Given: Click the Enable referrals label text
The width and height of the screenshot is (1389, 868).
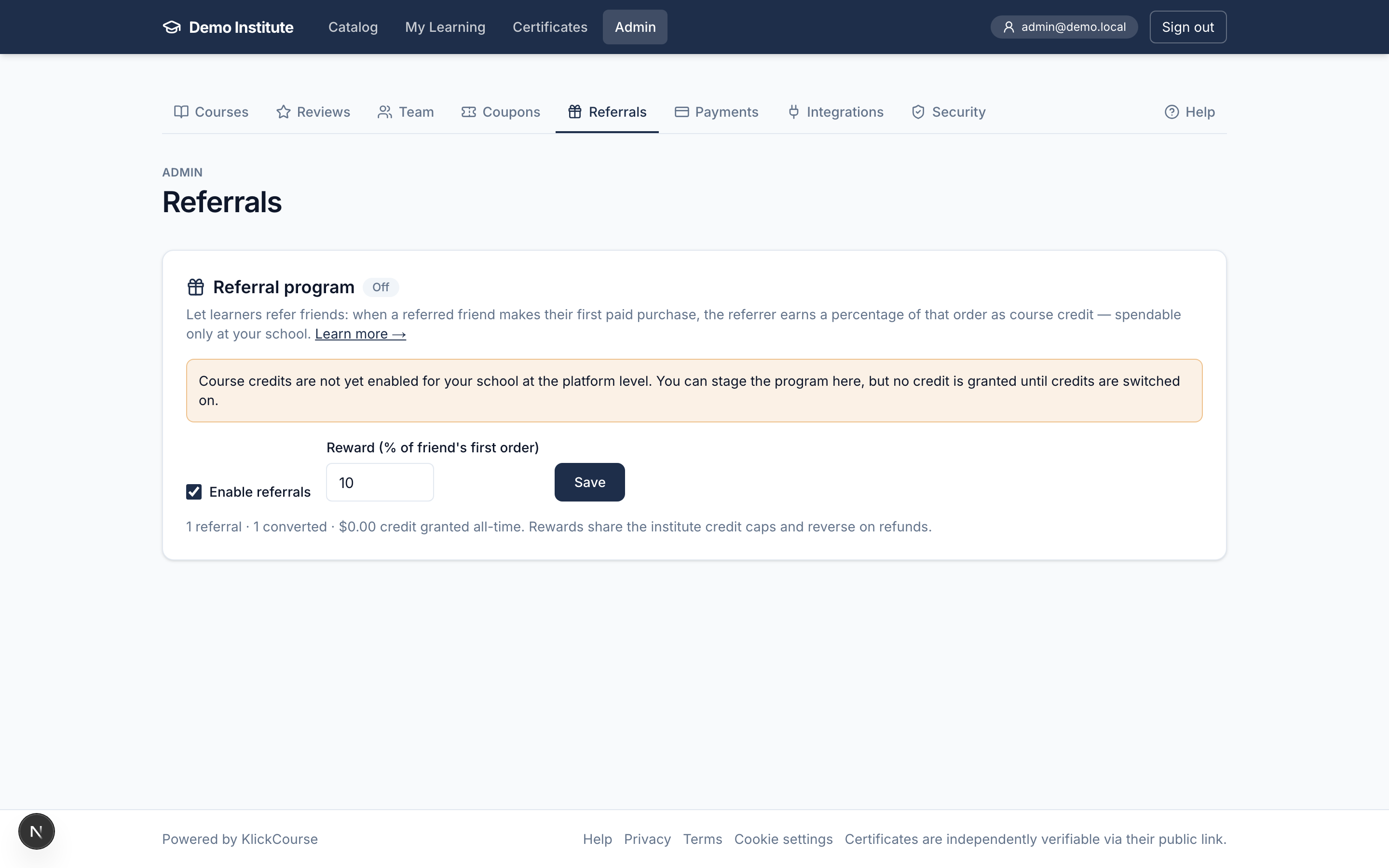Looking at the screenshot, I should pyautogui.click(x=259, y=492).
